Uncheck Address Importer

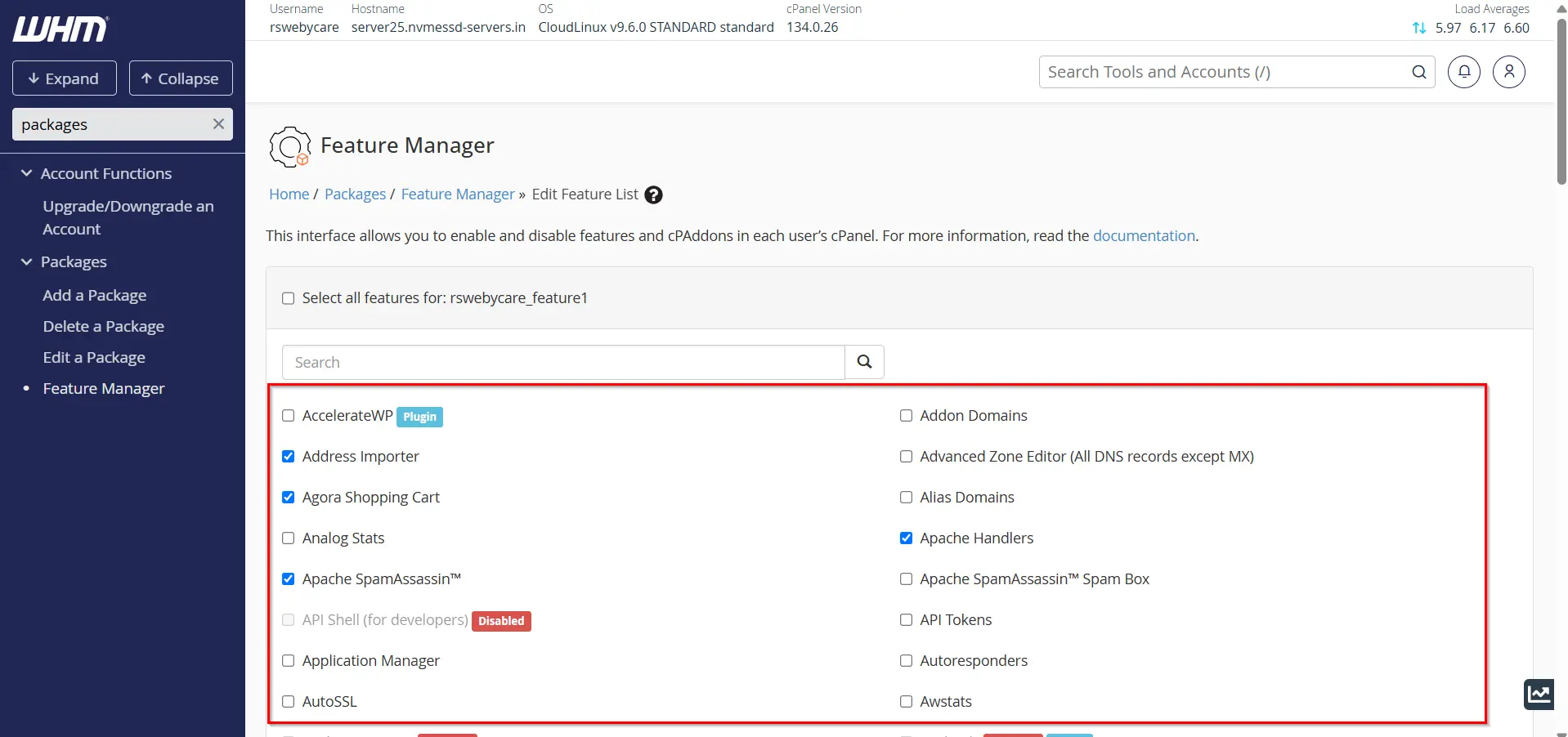(x=288, y=457)
